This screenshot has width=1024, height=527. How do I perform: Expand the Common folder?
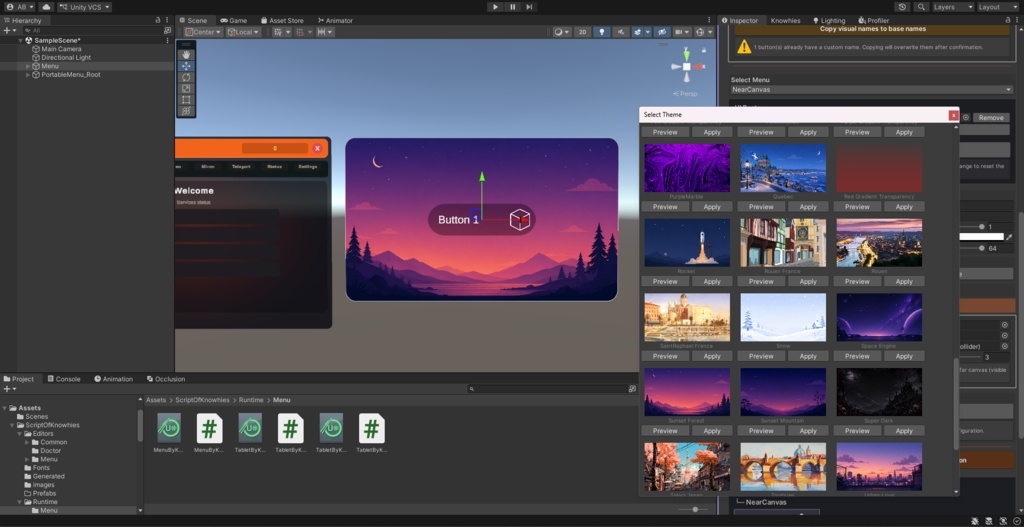point(27,442)
